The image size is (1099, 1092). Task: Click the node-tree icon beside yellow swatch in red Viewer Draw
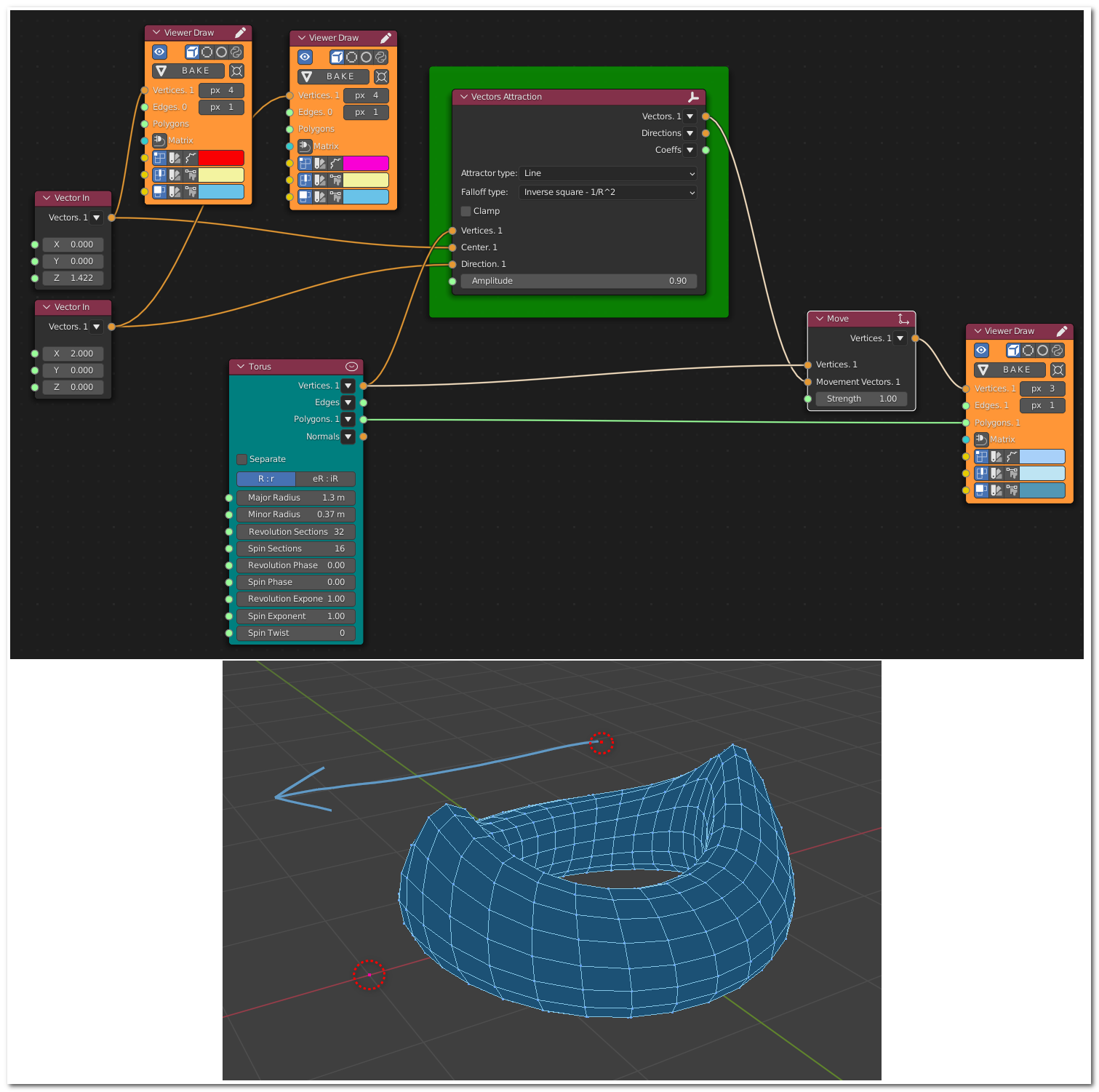(191, 175)
